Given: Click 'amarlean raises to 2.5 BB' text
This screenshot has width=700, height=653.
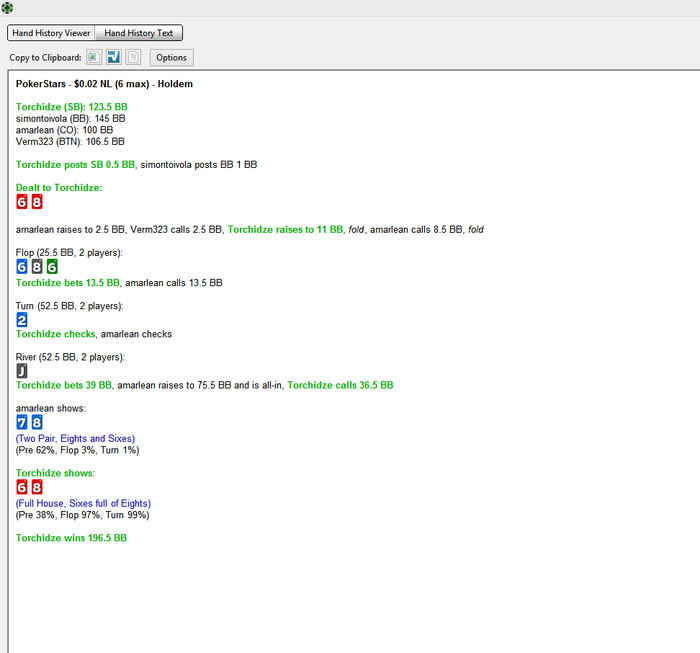Looking at the screenshot, I should (x=70, y=229).
